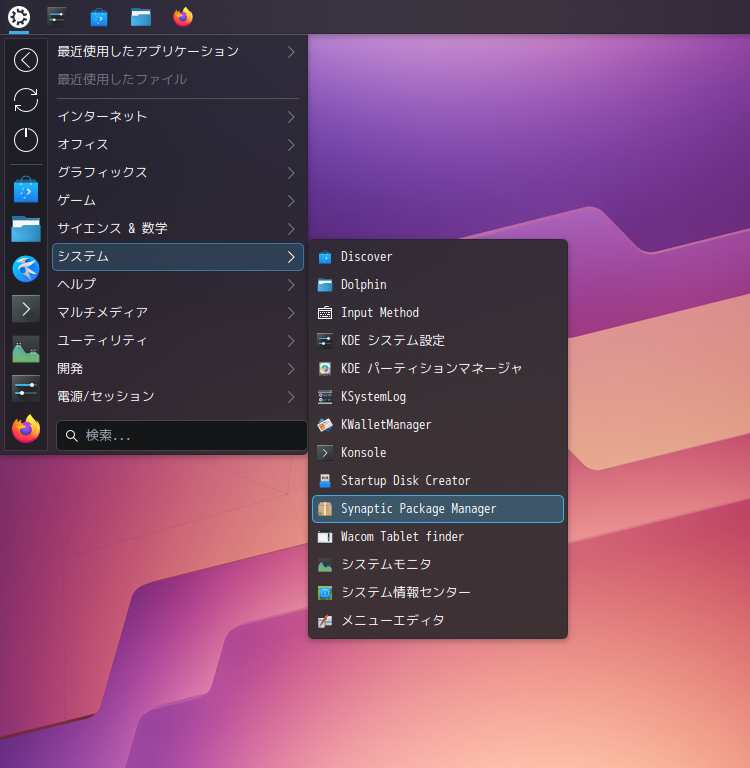This screenshot has height=768, width=750.
Task: Open the 電源/セッション menu category
Action: pyautogui.click(x=178, y=397)
